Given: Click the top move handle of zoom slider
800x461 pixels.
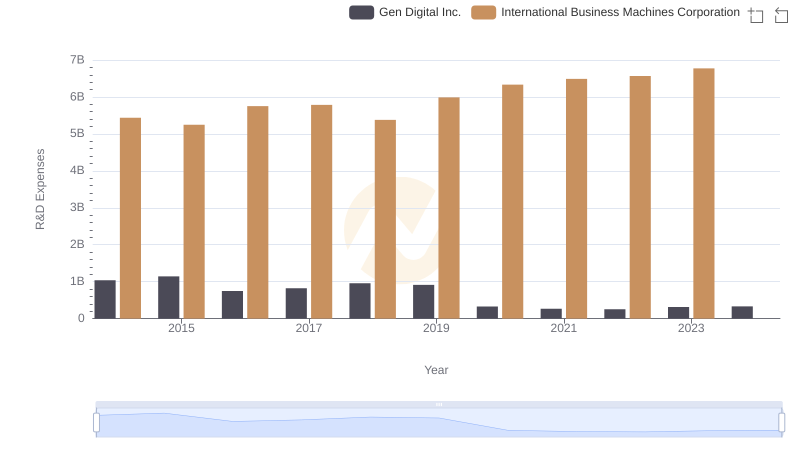Looking at the screenshot, I should (x=439, y=404).
